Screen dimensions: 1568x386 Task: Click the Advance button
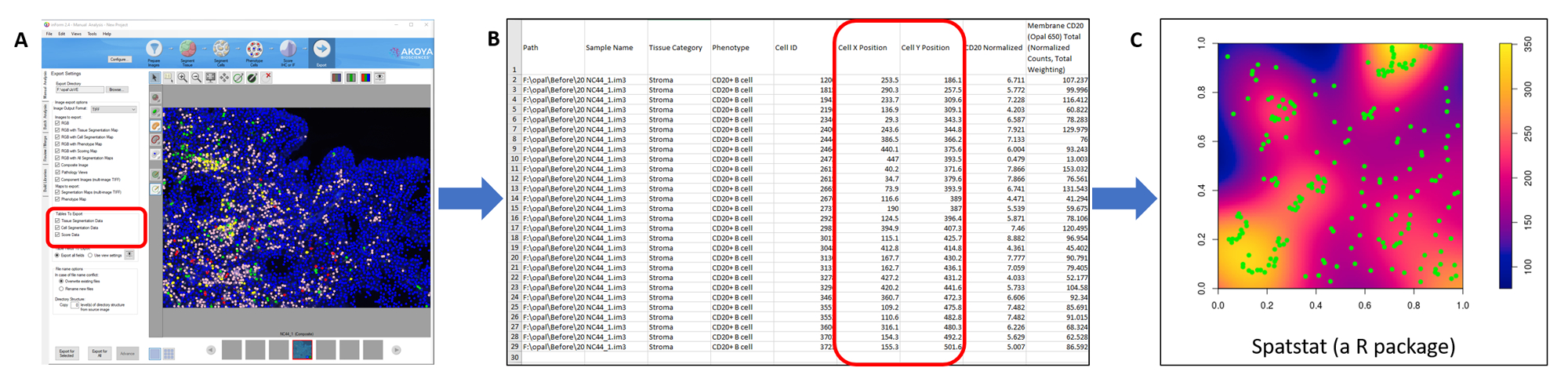tap(127, 354)
